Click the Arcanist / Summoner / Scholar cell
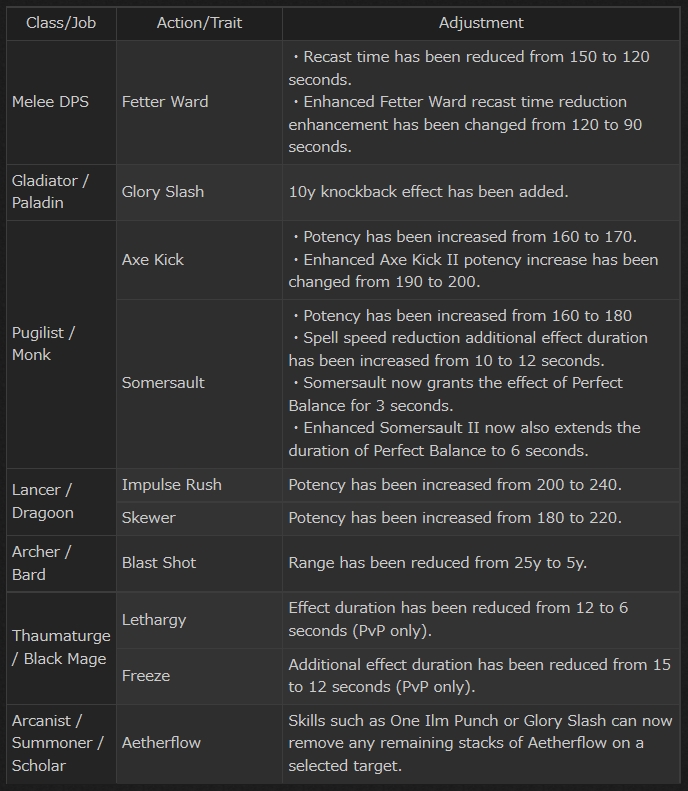The width and height of the screenshot is (688, 791). pyautogui.click(x=58, y=743)
